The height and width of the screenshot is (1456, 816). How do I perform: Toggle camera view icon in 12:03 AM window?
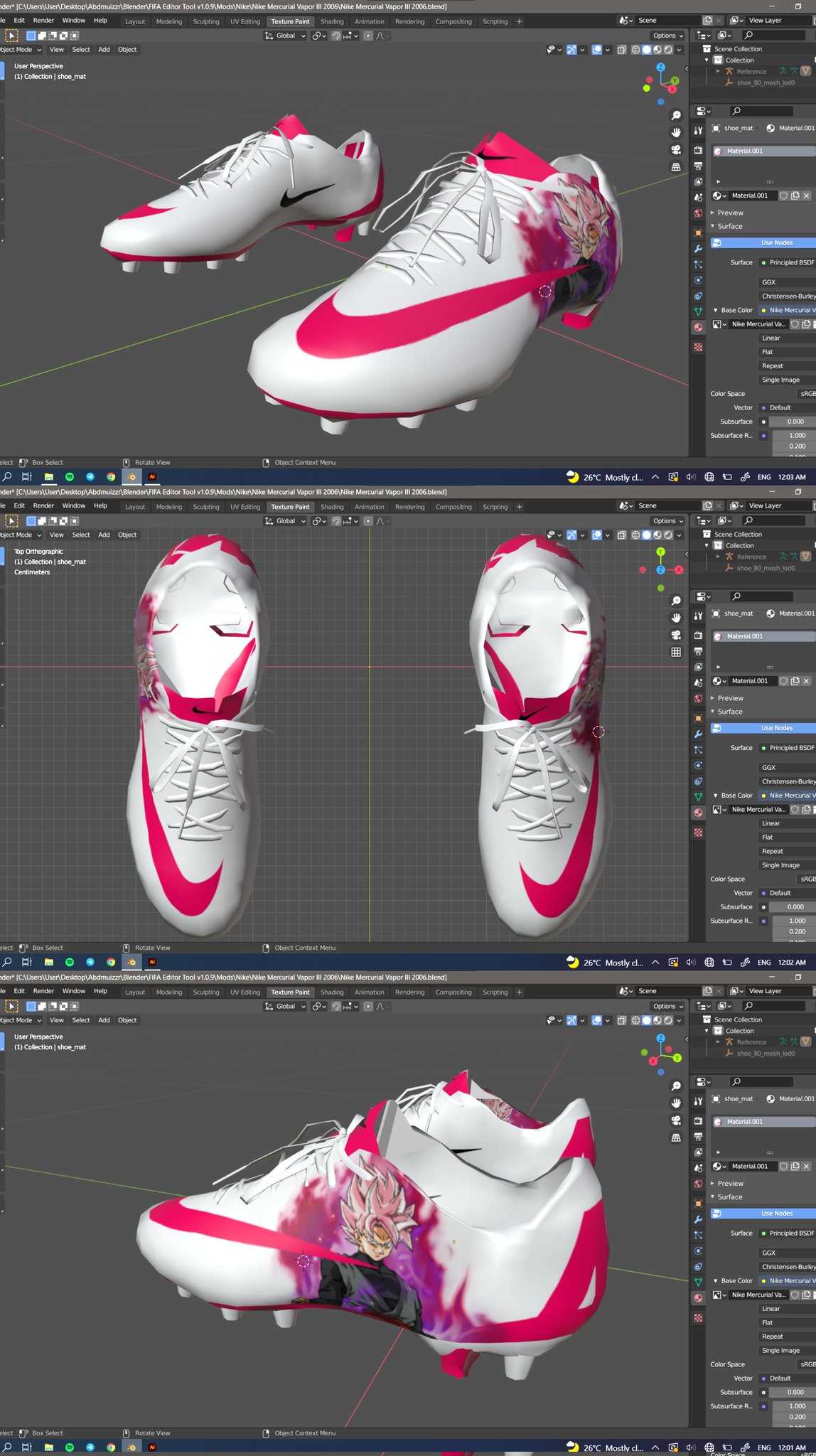[x=676, y=149]
